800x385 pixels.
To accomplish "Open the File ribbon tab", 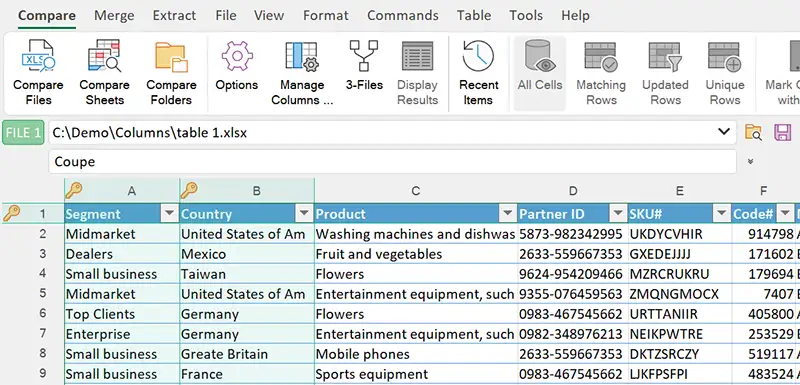I will point(226,16).
